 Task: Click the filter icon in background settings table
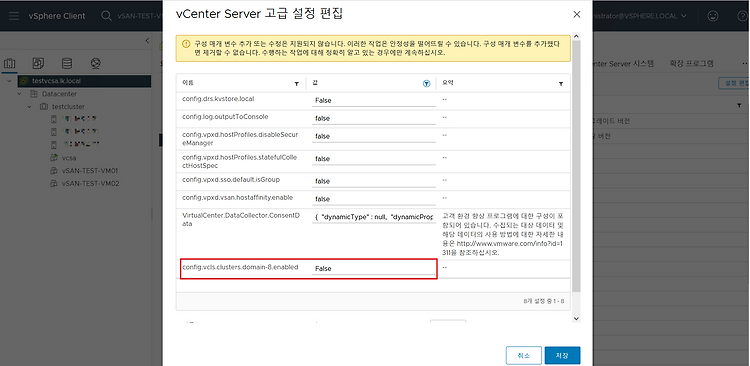coord(739,105)
